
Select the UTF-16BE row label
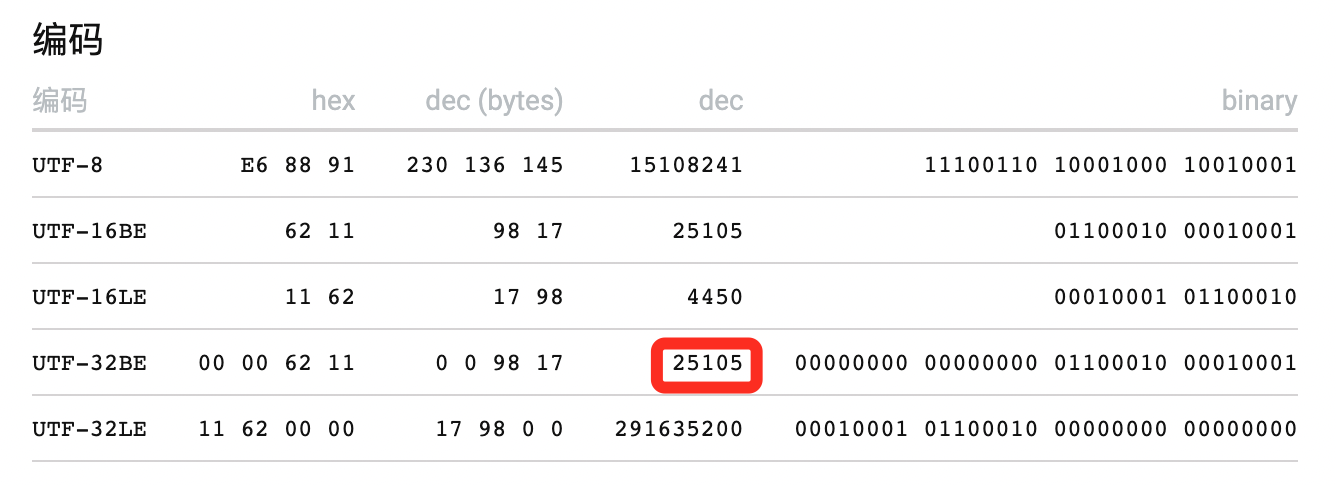[90, 231]
